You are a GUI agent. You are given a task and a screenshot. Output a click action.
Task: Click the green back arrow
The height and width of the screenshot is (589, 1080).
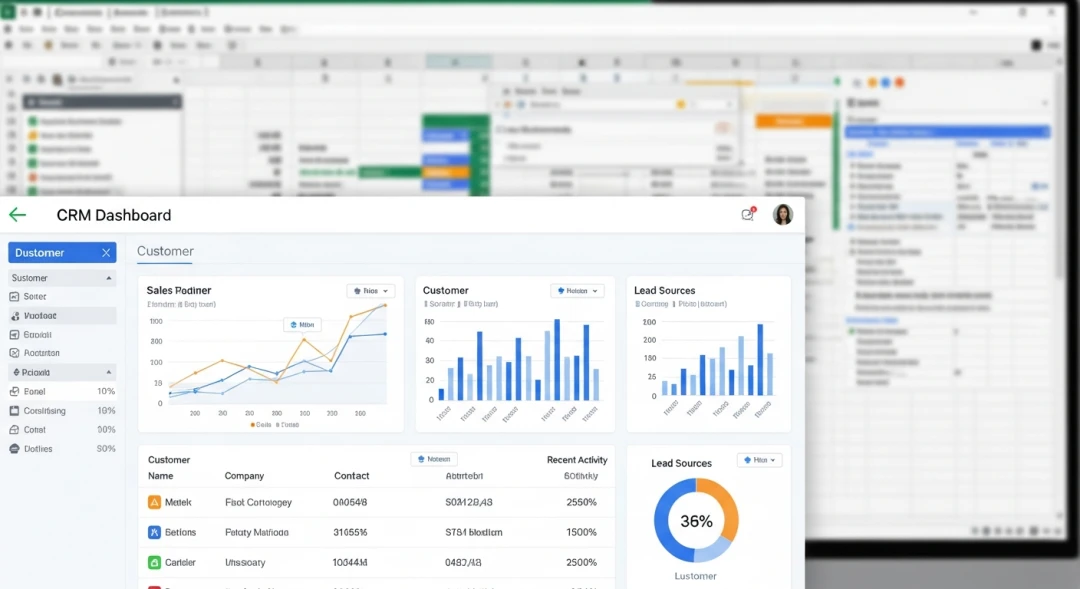(17, 215)
